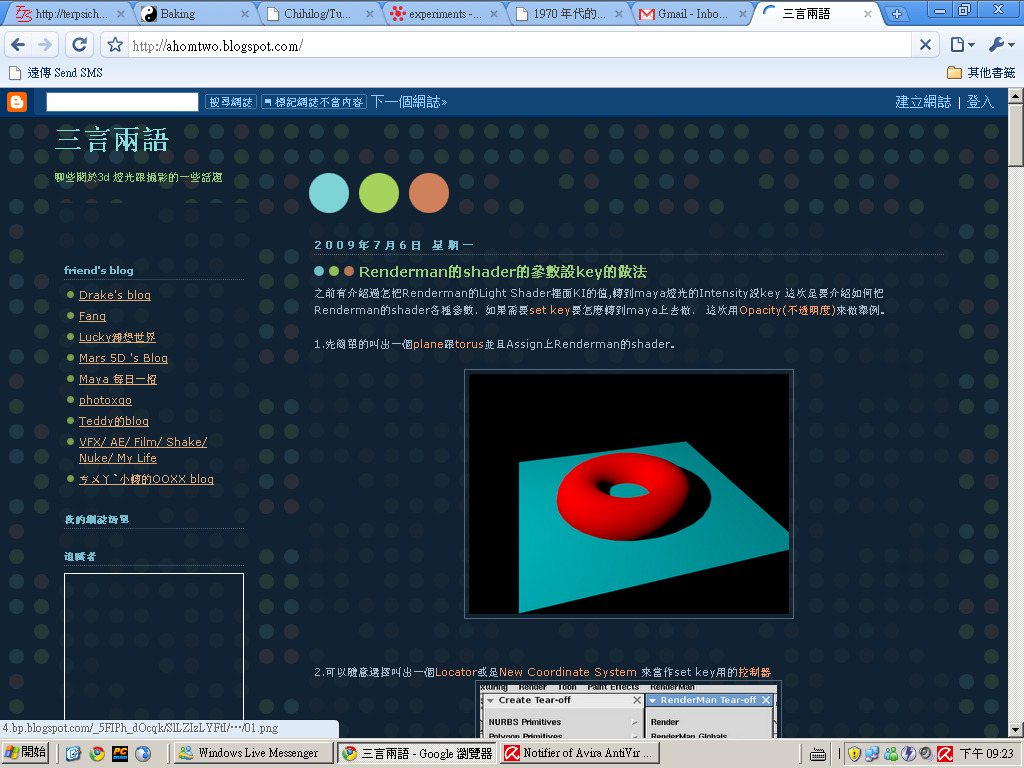Screen dimensions: 1024x768
Task: Click the 建立網誌 link
Action: (923, 102)
